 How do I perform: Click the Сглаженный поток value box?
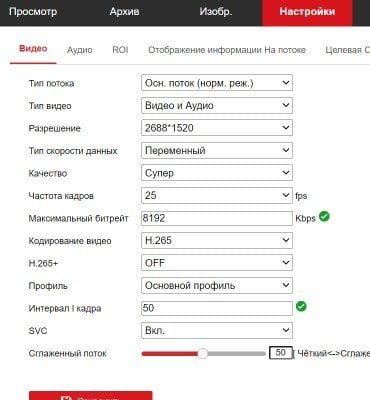point(281,353)
